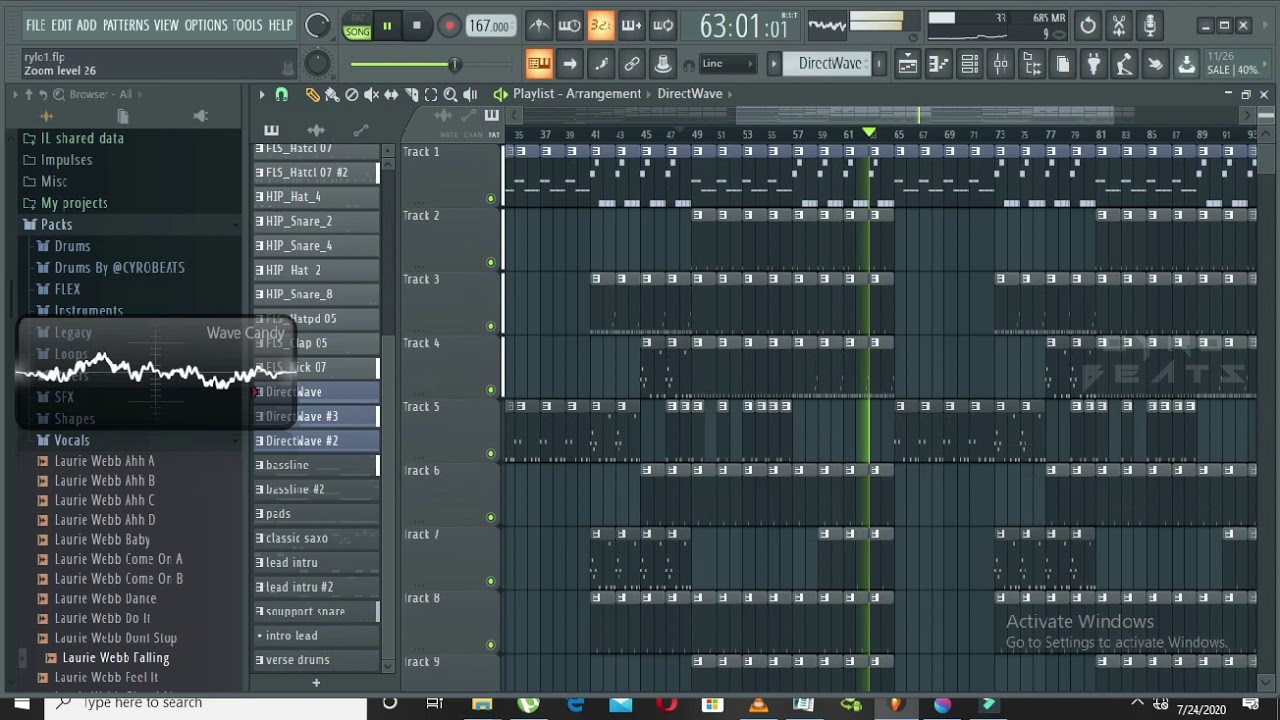Select the Paint brush tool in playlist
The image size is (1280, 720).
[332, 94]
